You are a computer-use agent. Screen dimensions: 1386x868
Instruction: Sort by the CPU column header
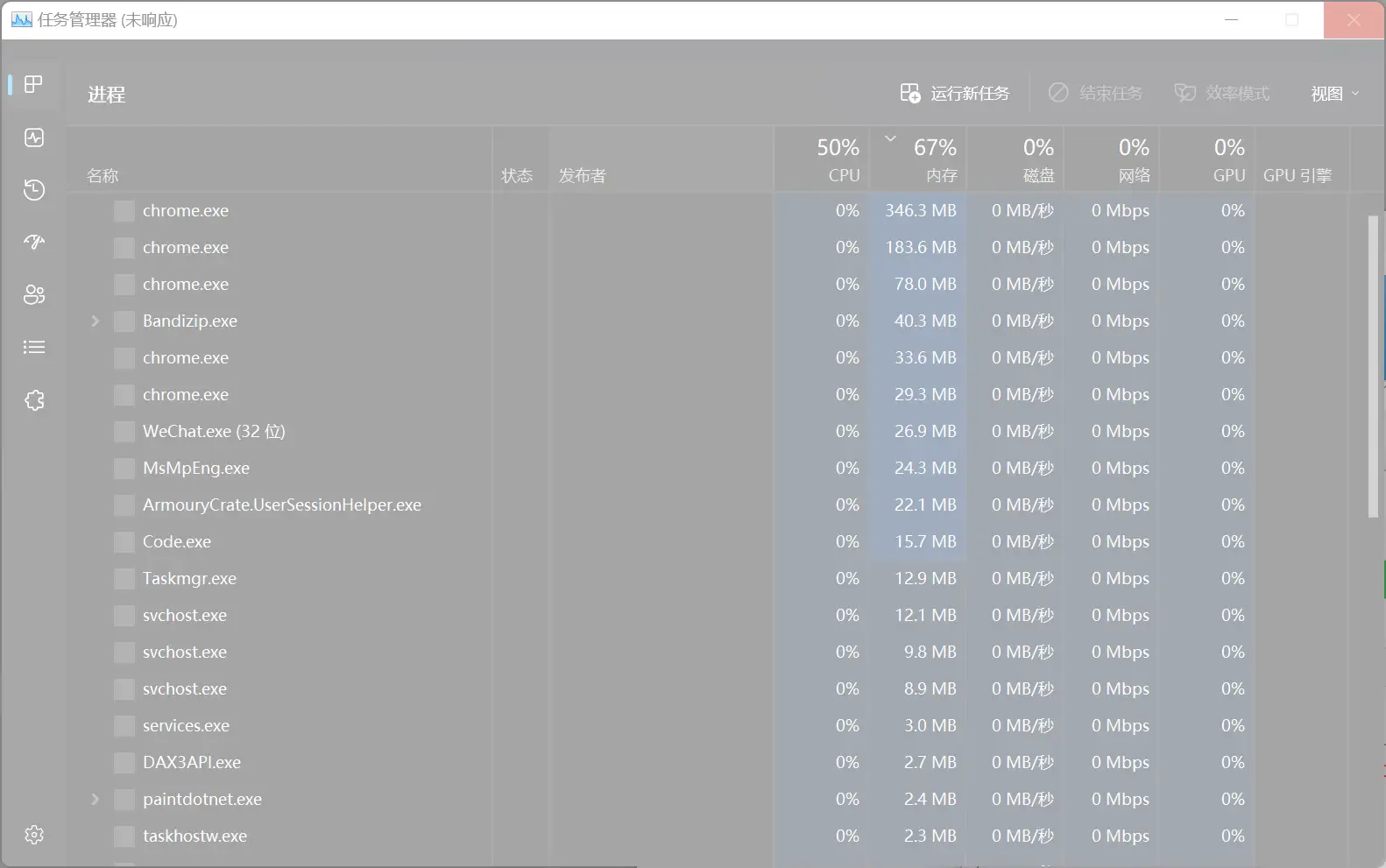(x=823, y=159)
